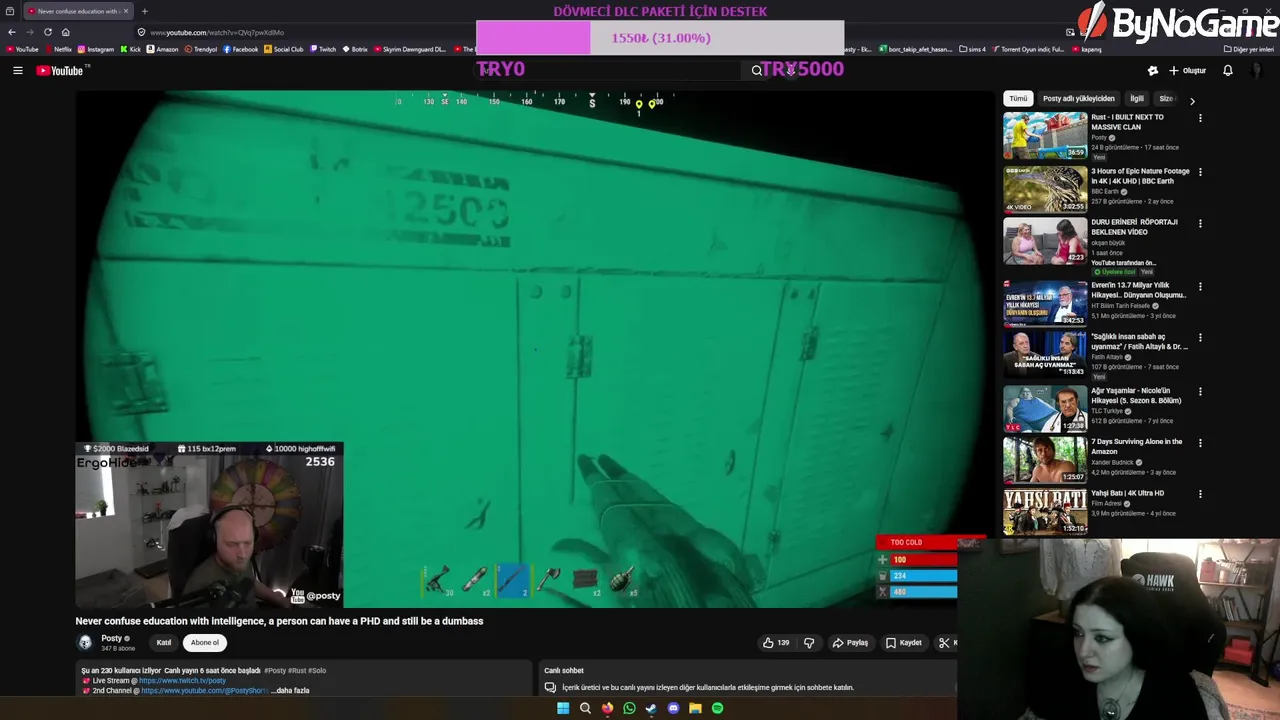Open Yahşi Batı 4K Ultra HD video

(1128, 493)
